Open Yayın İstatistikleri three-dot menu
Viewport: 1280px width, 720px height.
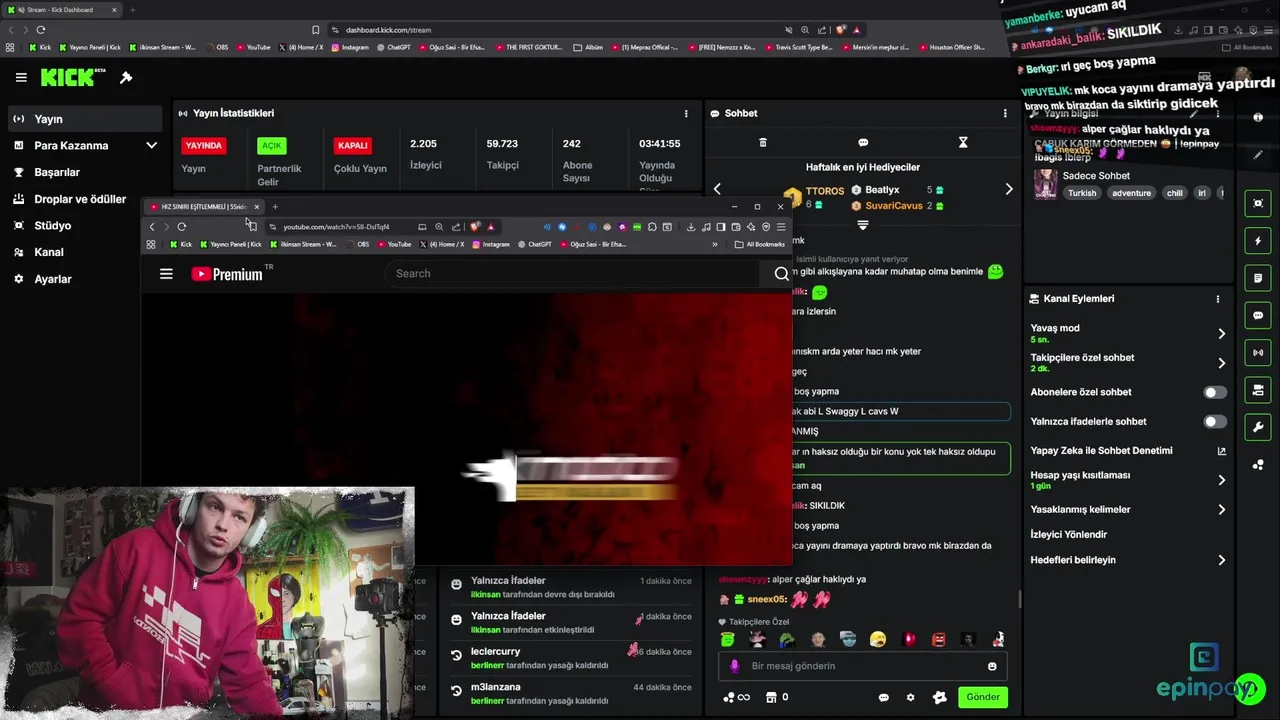point(686,113)
